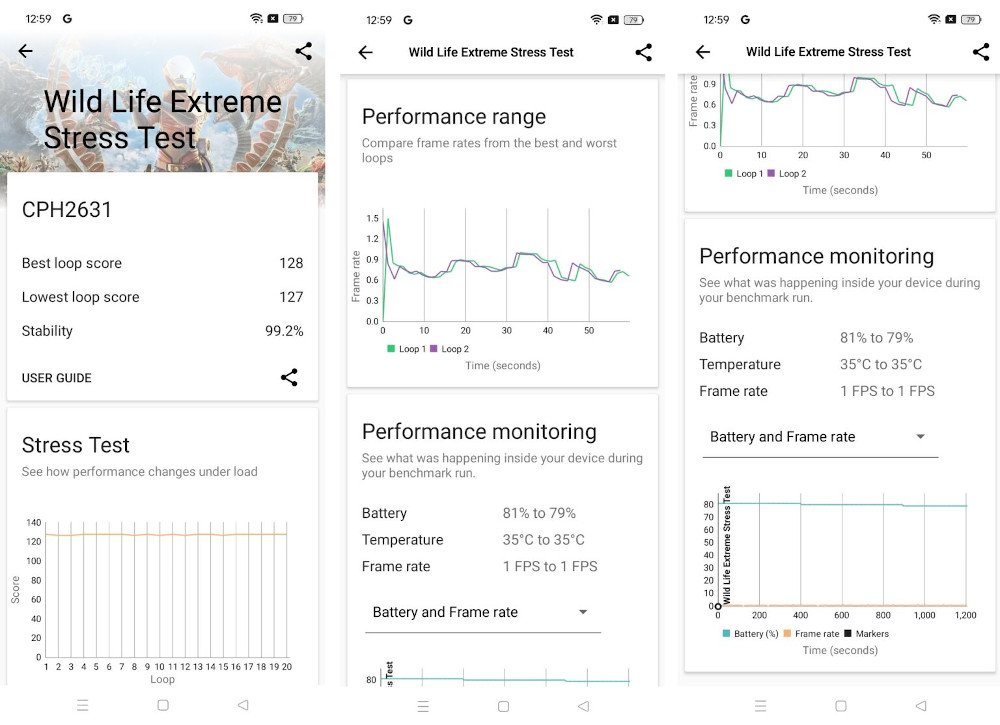Tap the Stress Test score-per-loop chart

pos(166,590)
